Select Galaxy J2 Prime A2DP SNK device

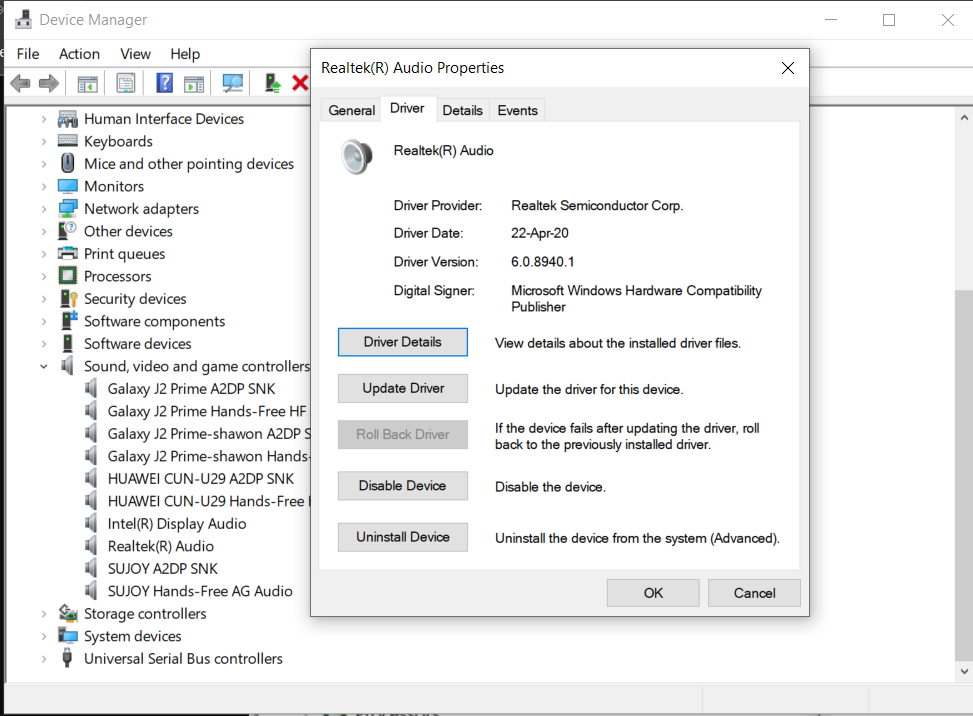[191, 389]
